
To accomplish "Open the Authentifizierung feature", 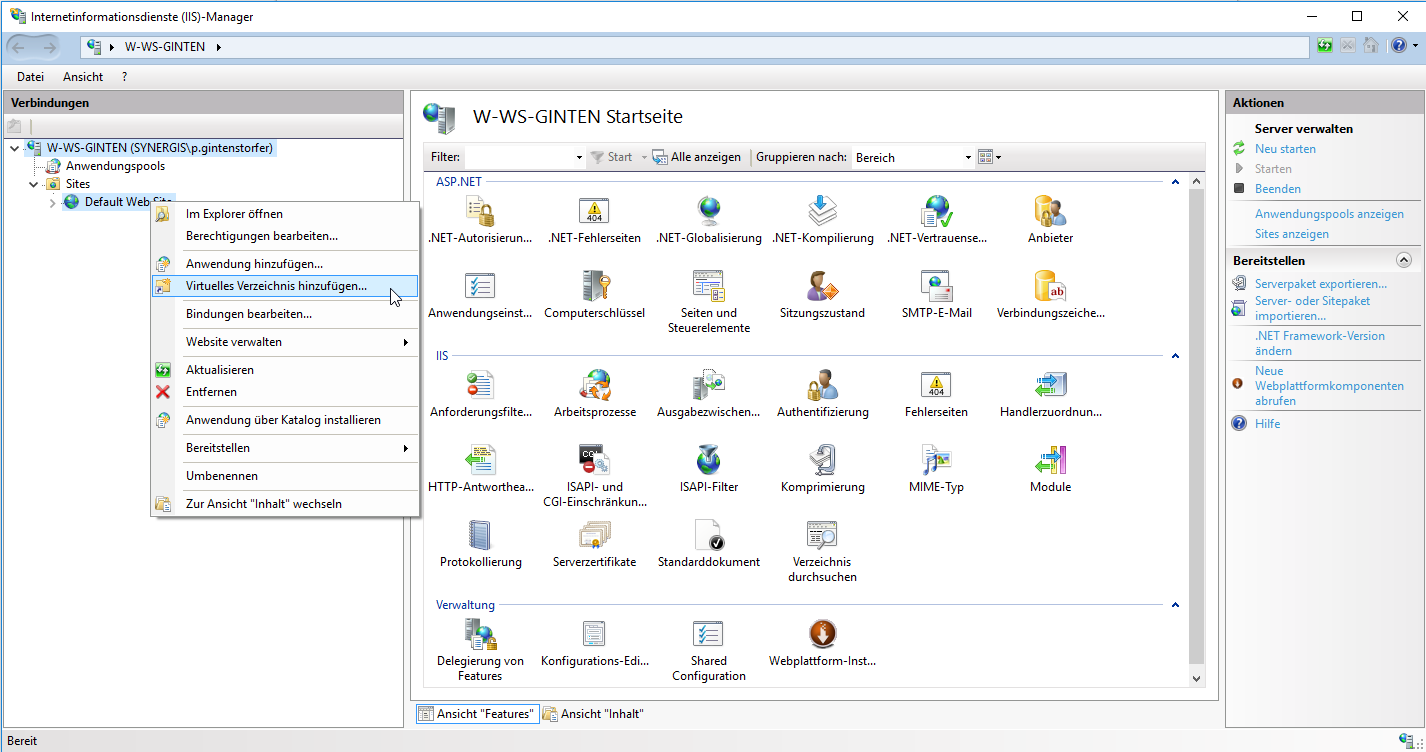I will pos(822,390).
